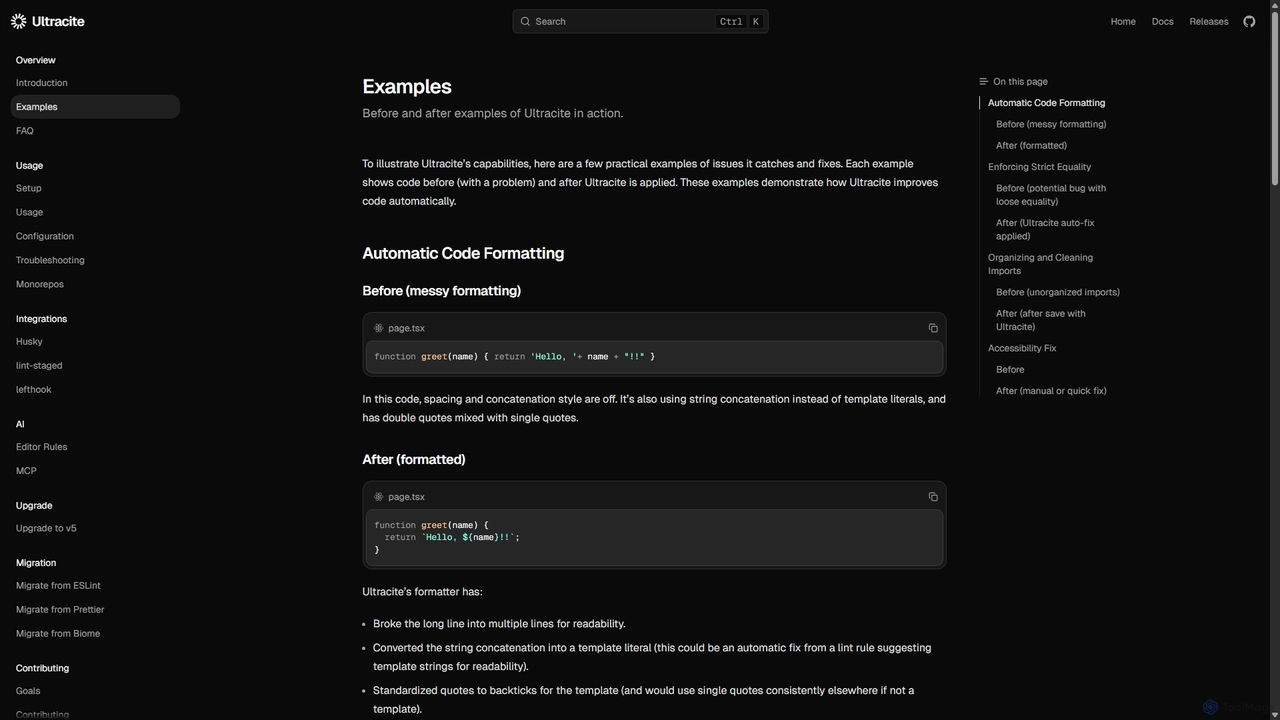Jump to After (Ultracite auto-fix applied)
1280x720 pixels.
(1045, 230)
